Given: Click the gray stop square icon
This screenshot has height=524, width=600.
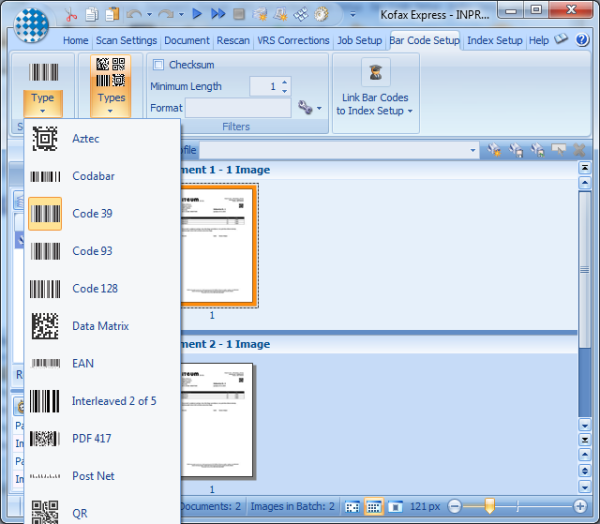Looking at the screenshot, I should 239,15.
